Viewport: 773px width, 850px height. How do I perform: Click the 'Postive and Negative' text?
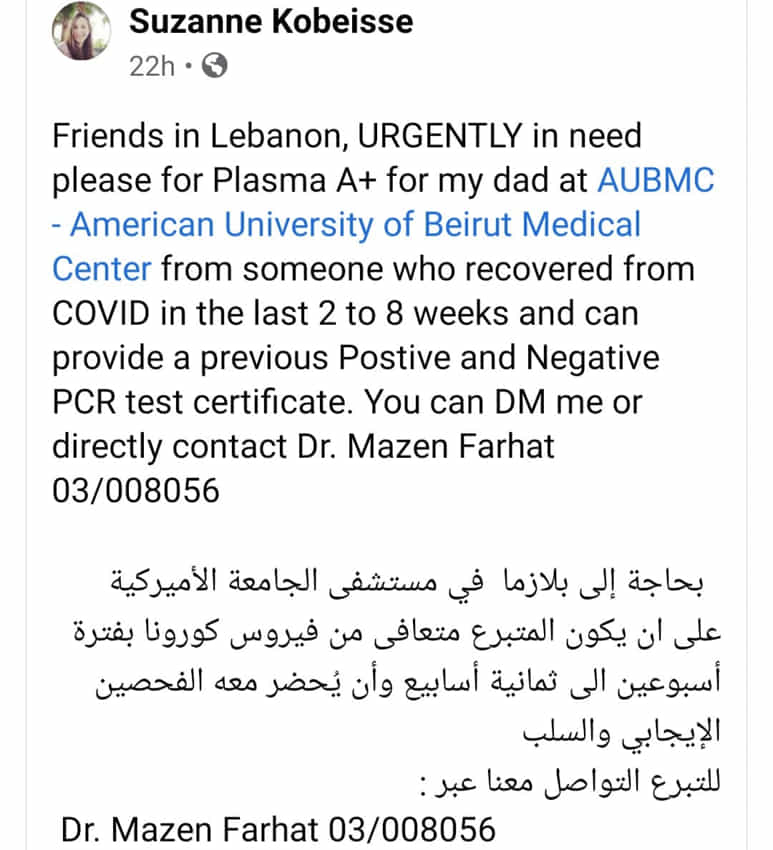coord(499,358)
